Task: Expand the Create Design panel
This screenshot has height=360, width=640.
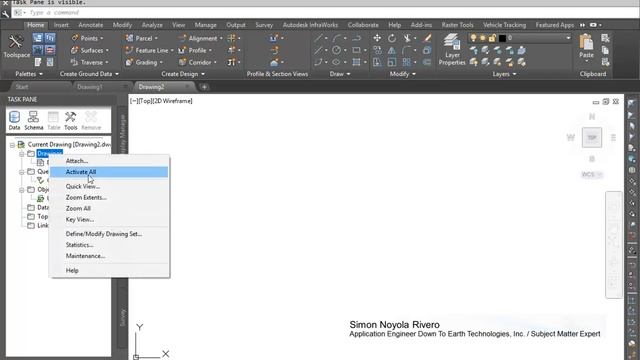Action: [183, 74]
